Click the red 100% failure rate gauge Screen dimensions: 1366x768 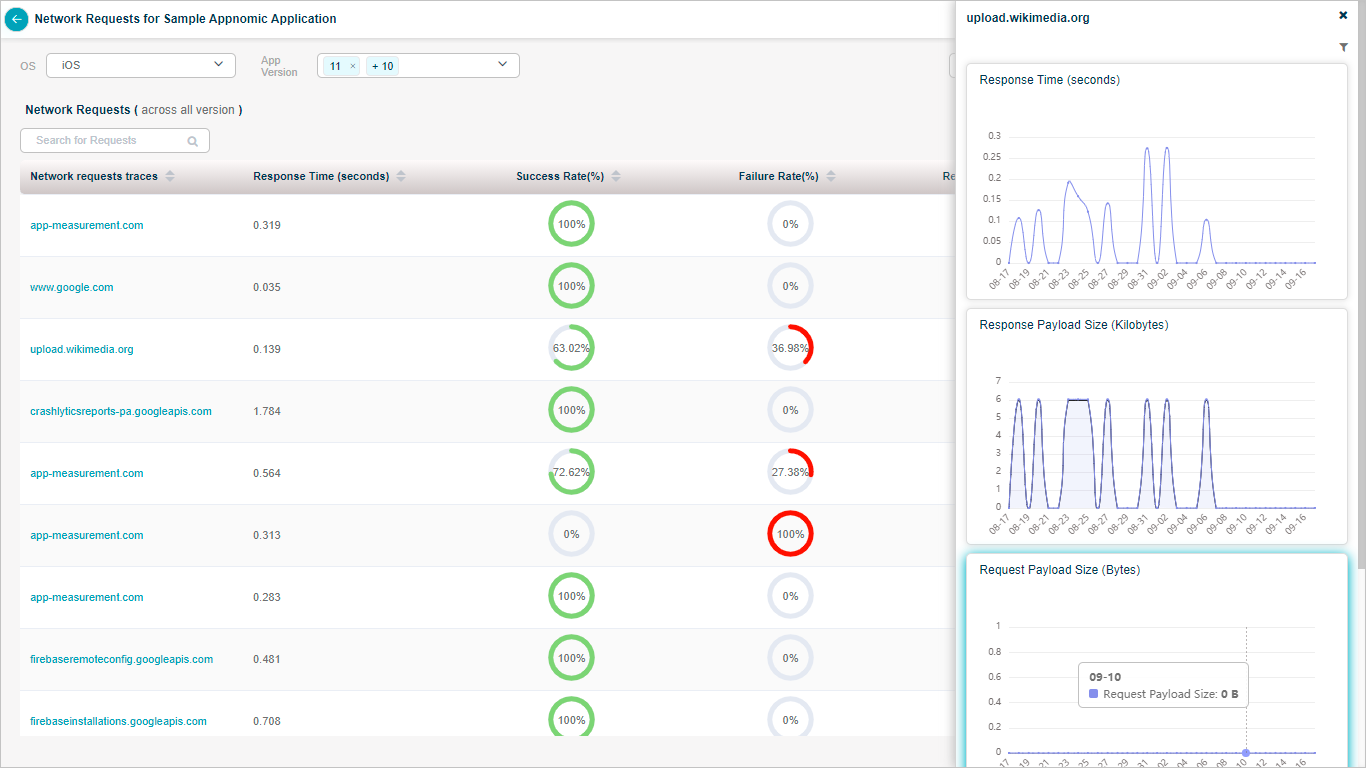pos(790,534)
